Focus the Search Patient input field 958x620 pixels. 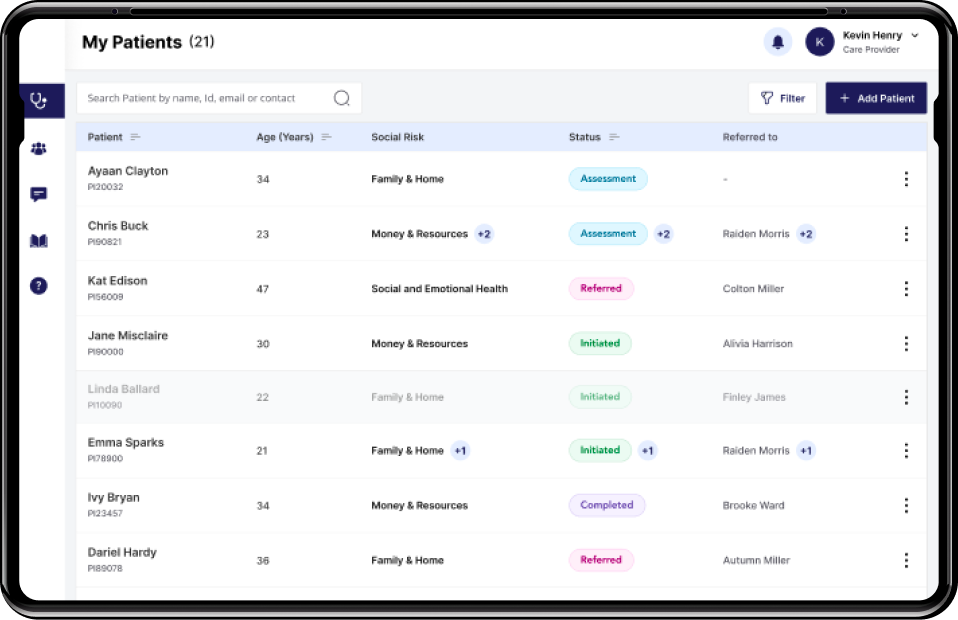click(205, 98)
